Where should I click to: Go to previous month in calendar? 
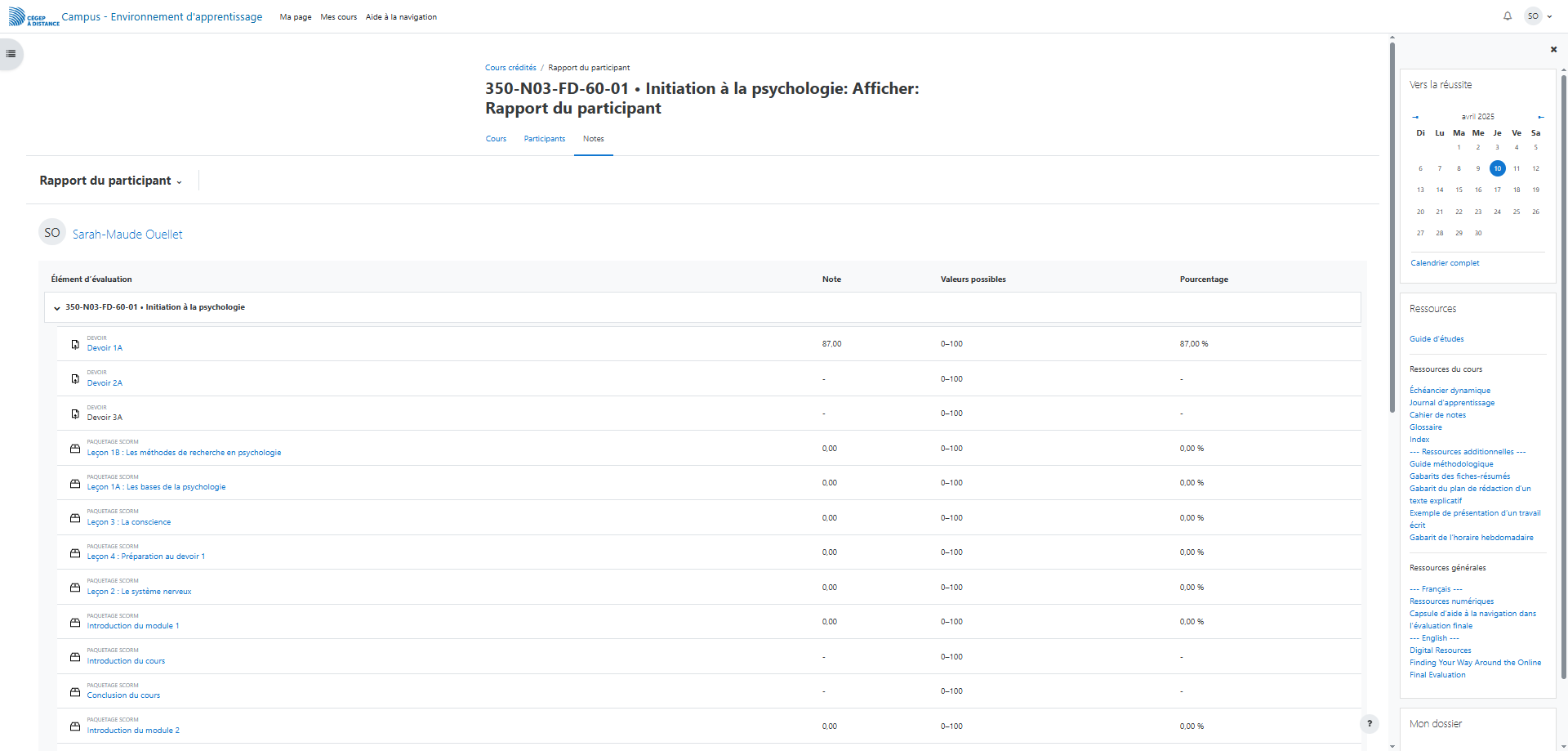click(1415, 117)
